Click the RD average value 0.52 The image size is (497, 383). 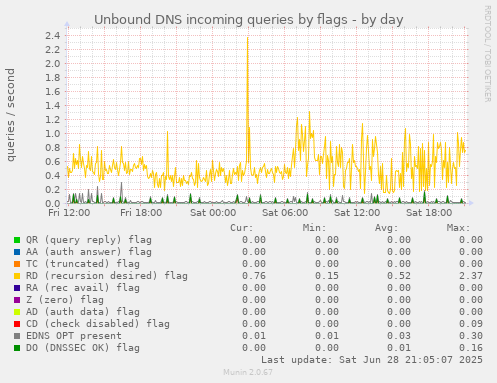pyautogui.click(x=398, y=276)
